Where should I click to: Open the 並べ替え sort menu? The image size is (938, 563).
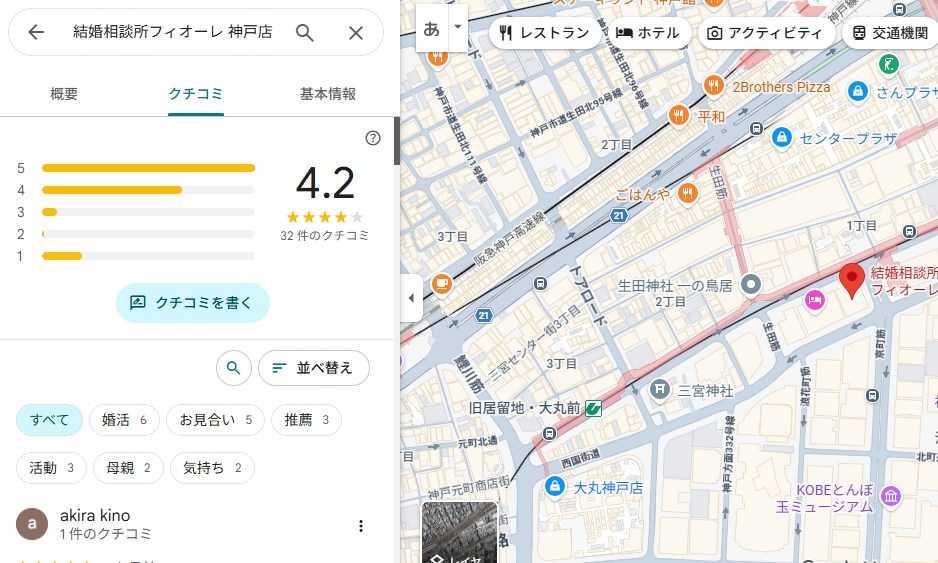pyautogui.click(x=313, y=368)
